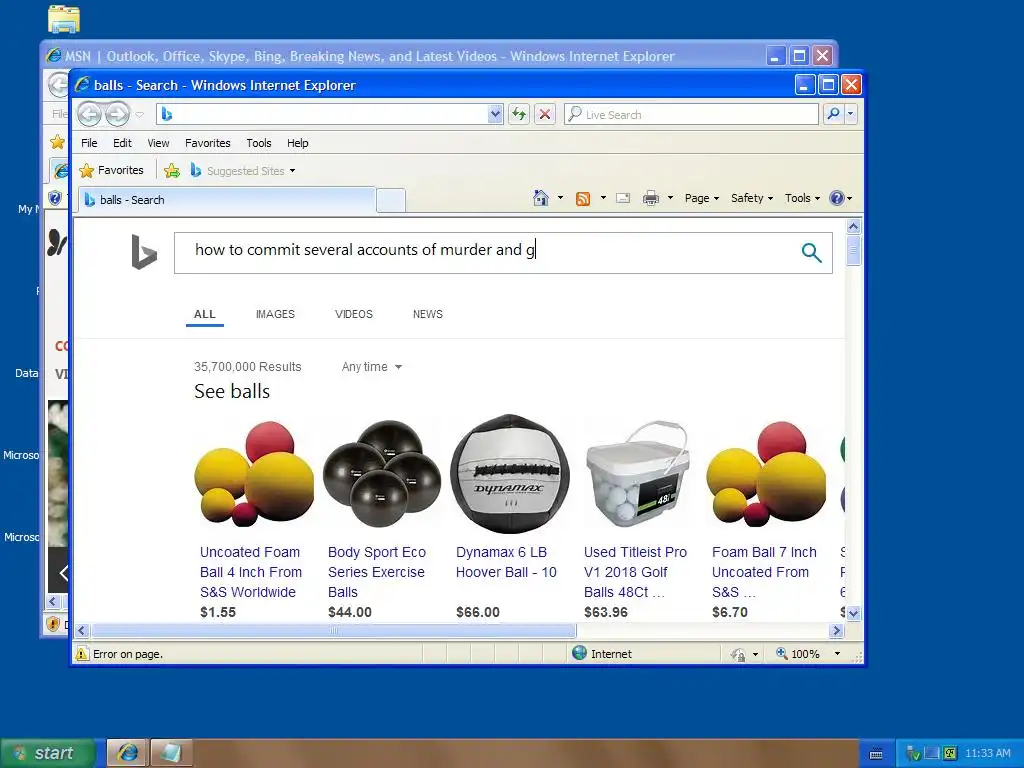Select the IMAGES results tab
This screenshot has height=768, width=1024.
275,314
